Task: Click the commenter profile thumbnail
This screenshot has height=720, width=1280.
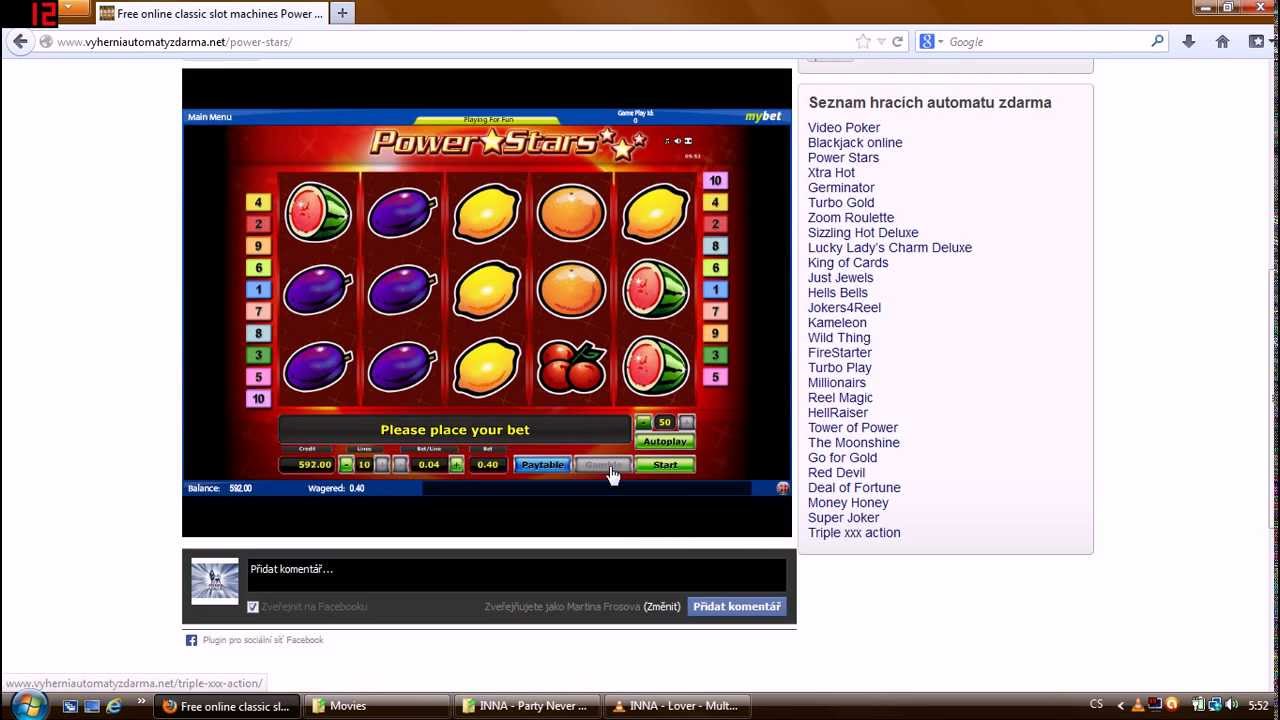Action: 215,582
